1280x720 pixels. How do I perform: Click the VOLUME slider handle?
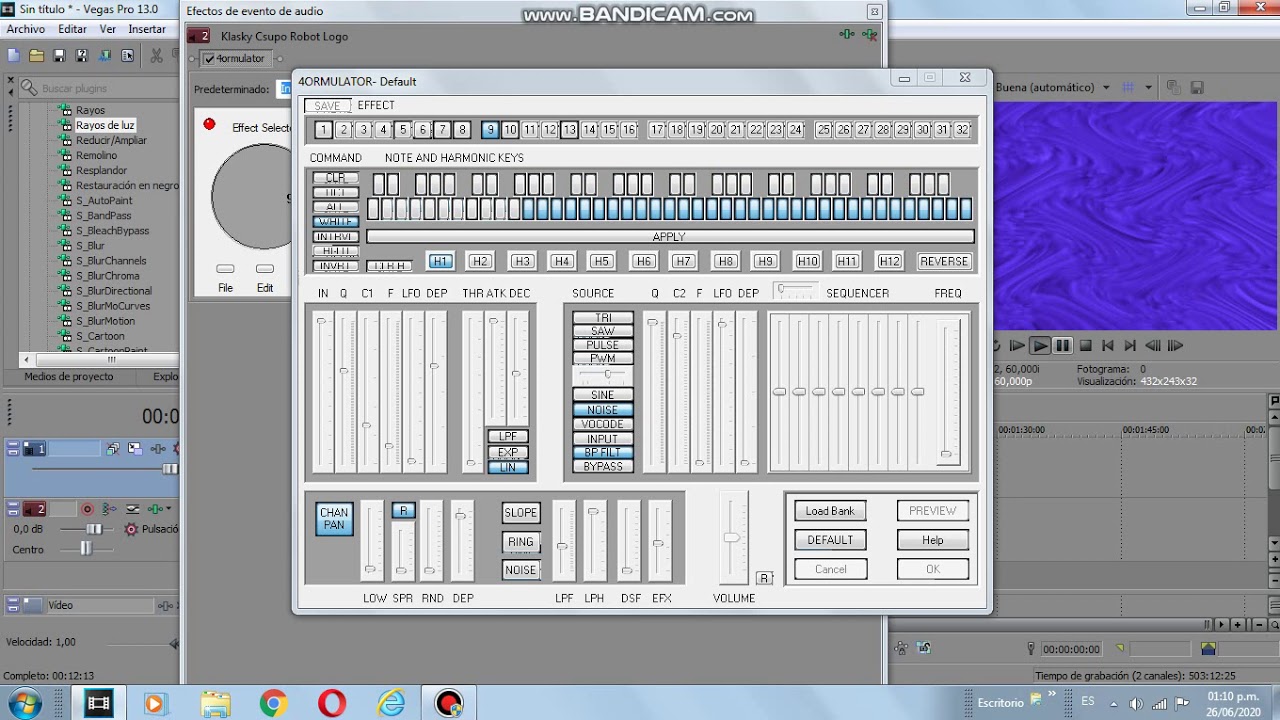(732, 538)
